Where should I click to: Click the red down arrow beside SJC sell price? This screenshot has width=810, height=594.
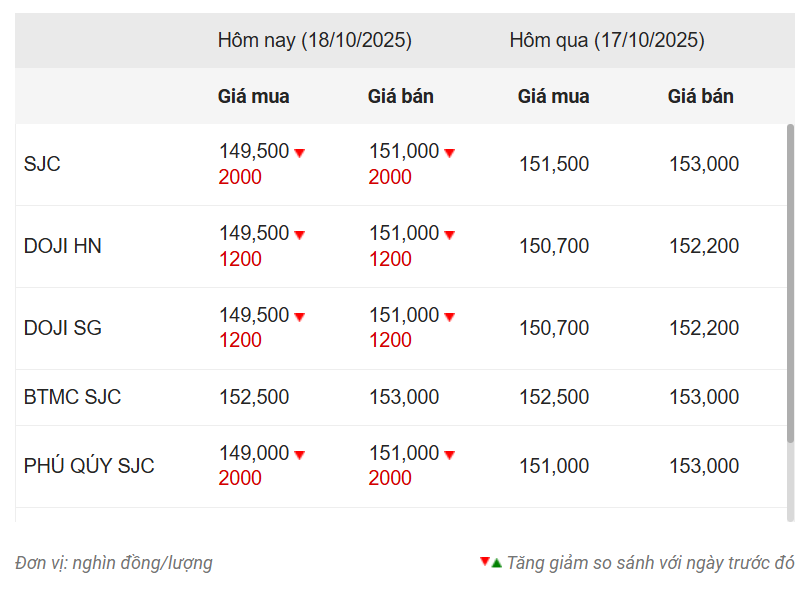tap(449, 153)
